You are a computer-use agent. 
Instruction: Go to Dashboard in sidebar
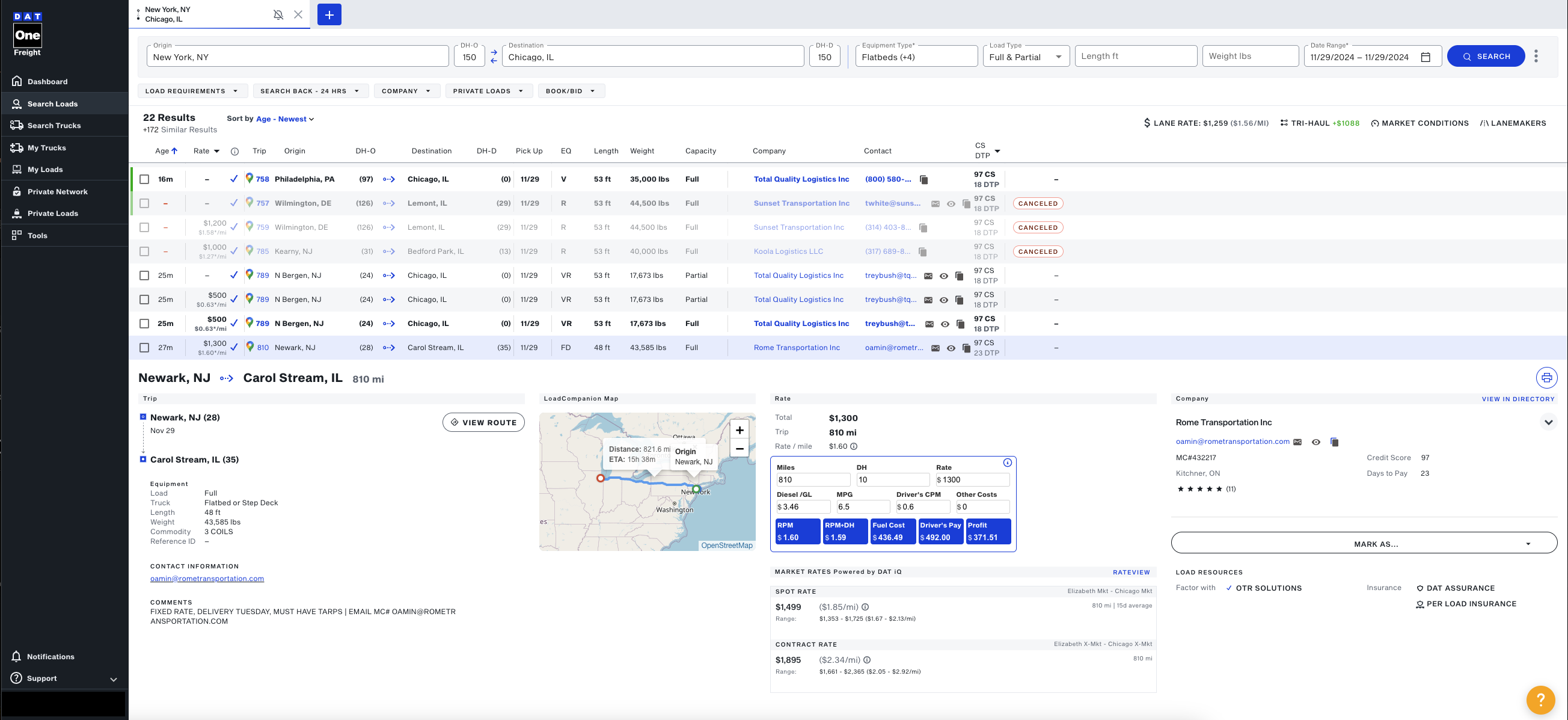coord(47,82)
